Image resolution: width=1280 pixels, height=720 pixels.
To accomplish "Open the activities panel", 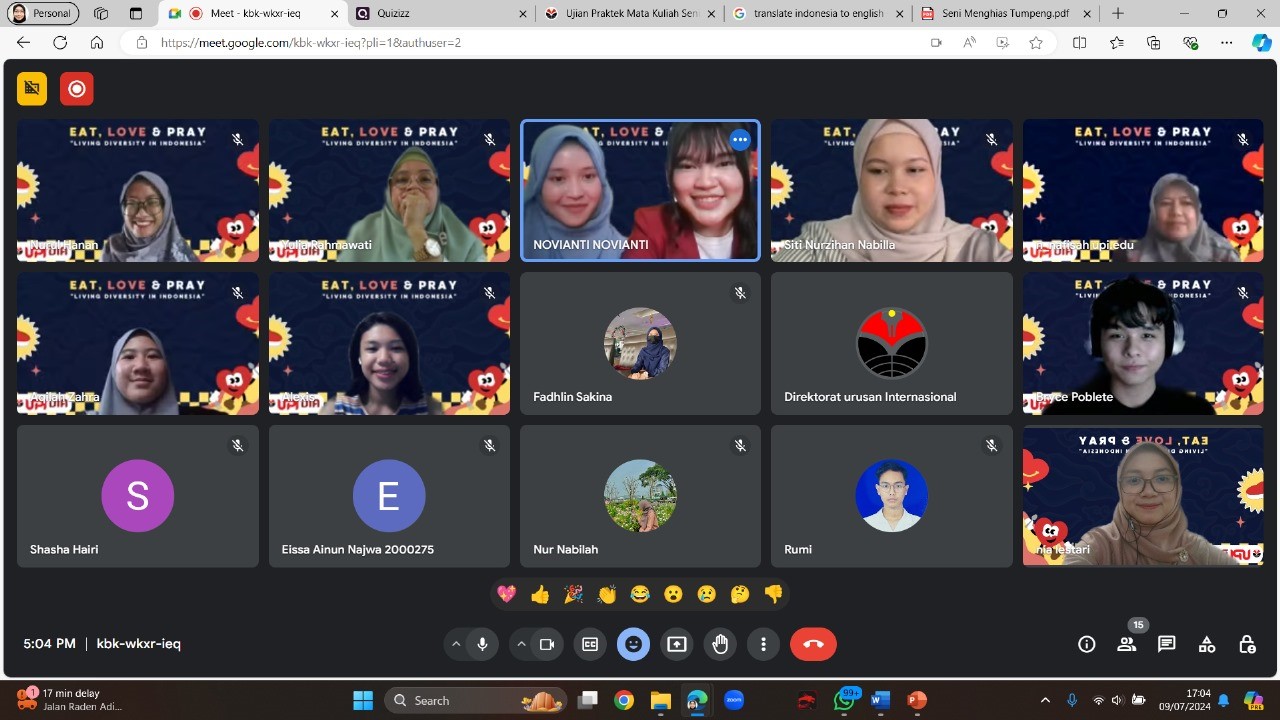I will 1207,644.
